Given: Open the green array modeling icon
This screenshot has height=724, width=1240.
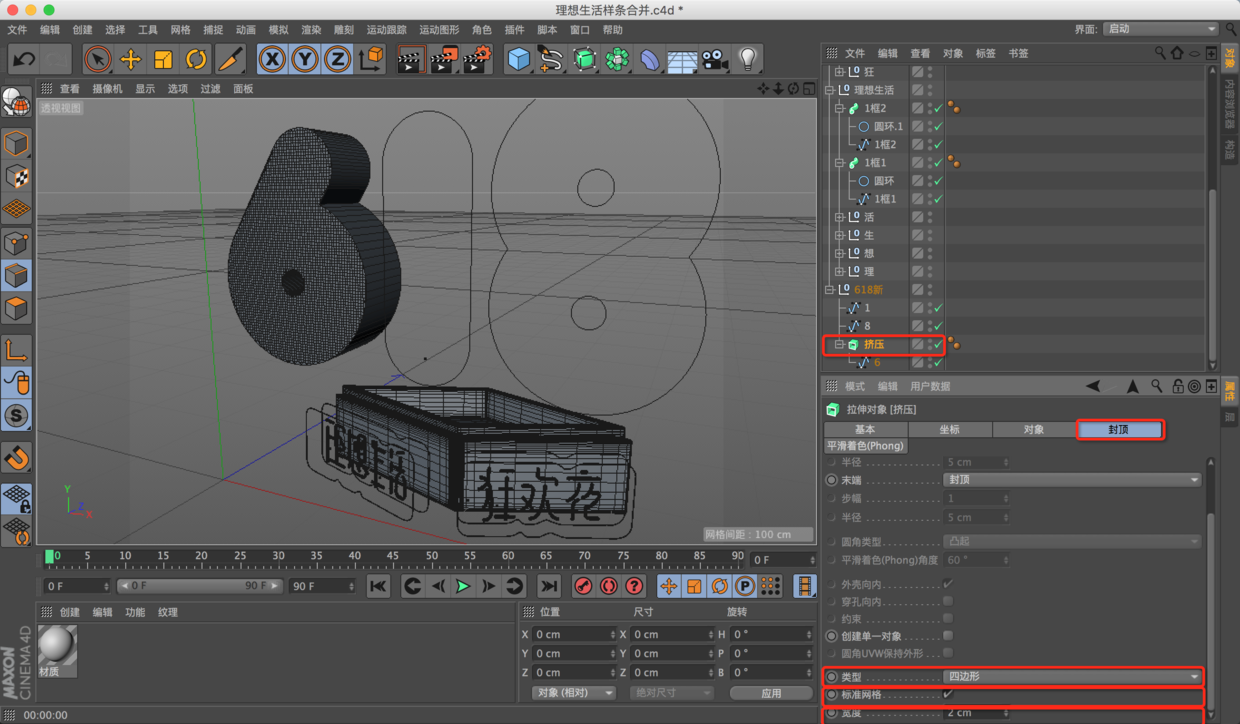Looking at the screenshot, I should (x=617, y=59).
